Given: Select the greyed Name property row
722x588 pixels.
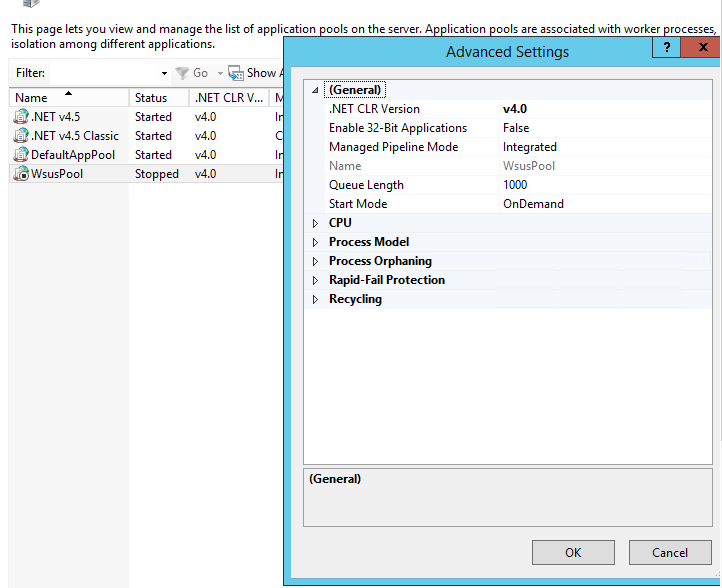Looking at the screenshot, I should tap(345, 166).
